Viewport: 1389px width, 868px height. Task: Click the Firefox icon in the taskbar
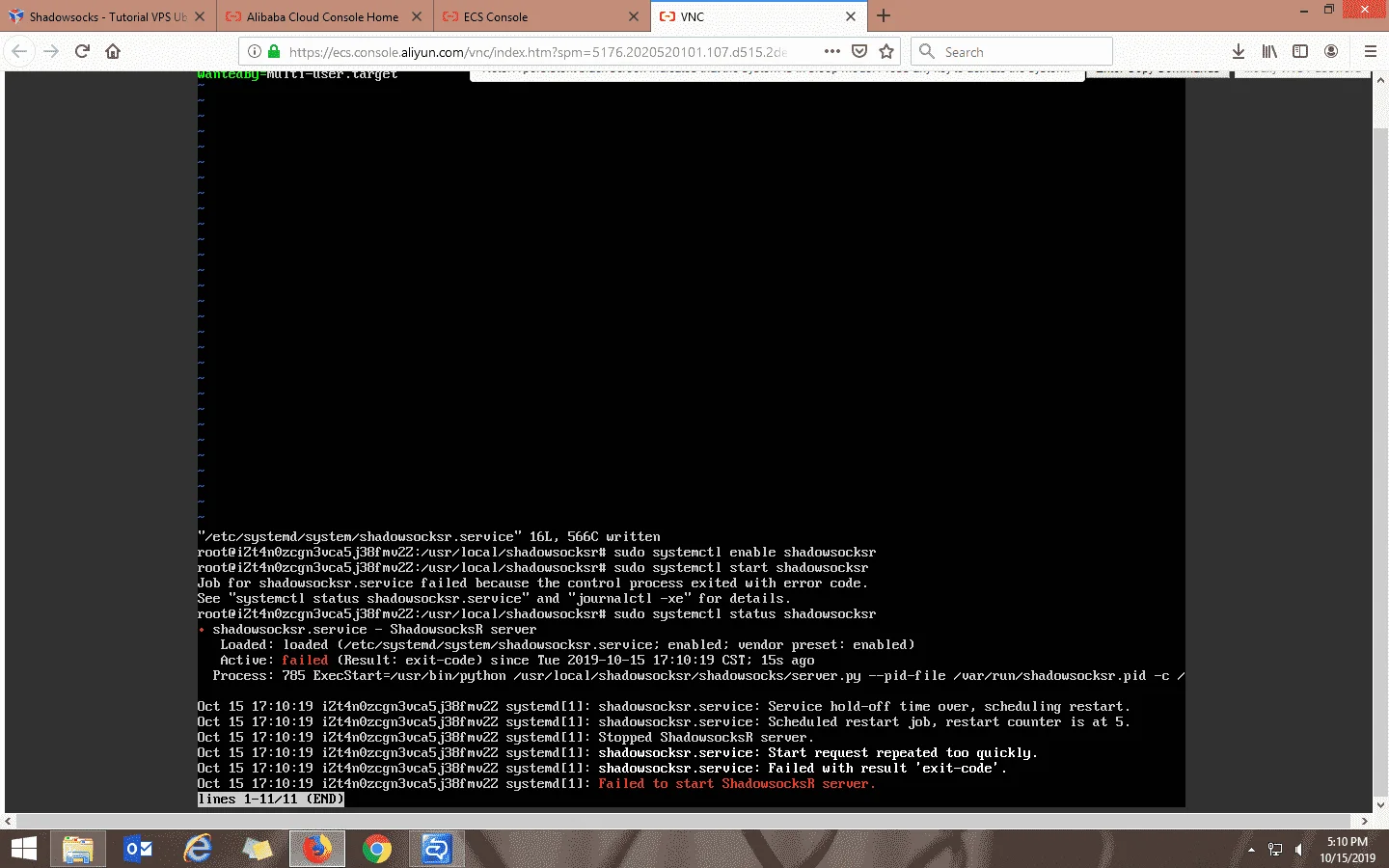coord(317,849)
